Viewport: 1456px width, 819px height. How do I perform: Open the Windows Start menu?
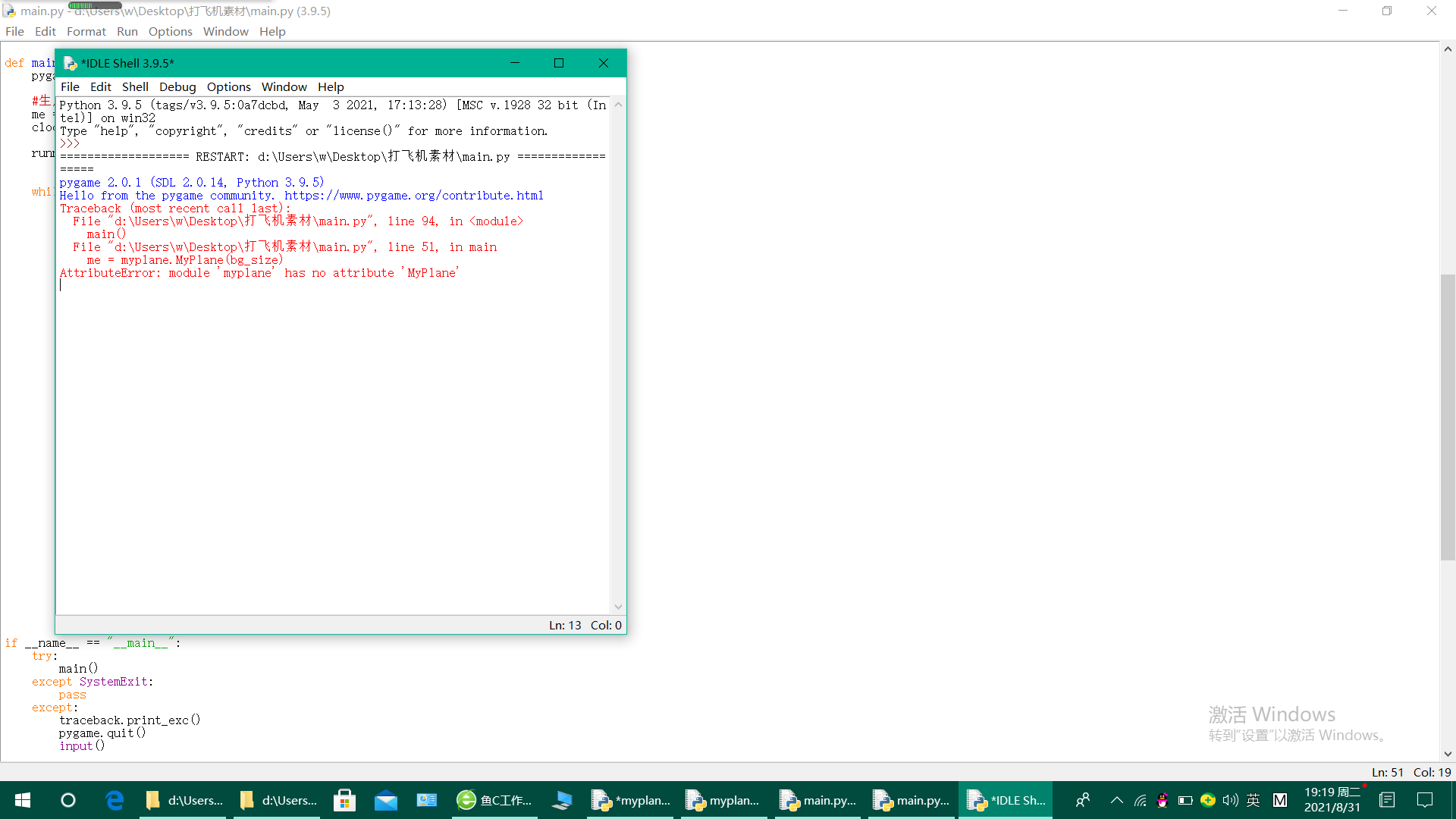[23, 800]
